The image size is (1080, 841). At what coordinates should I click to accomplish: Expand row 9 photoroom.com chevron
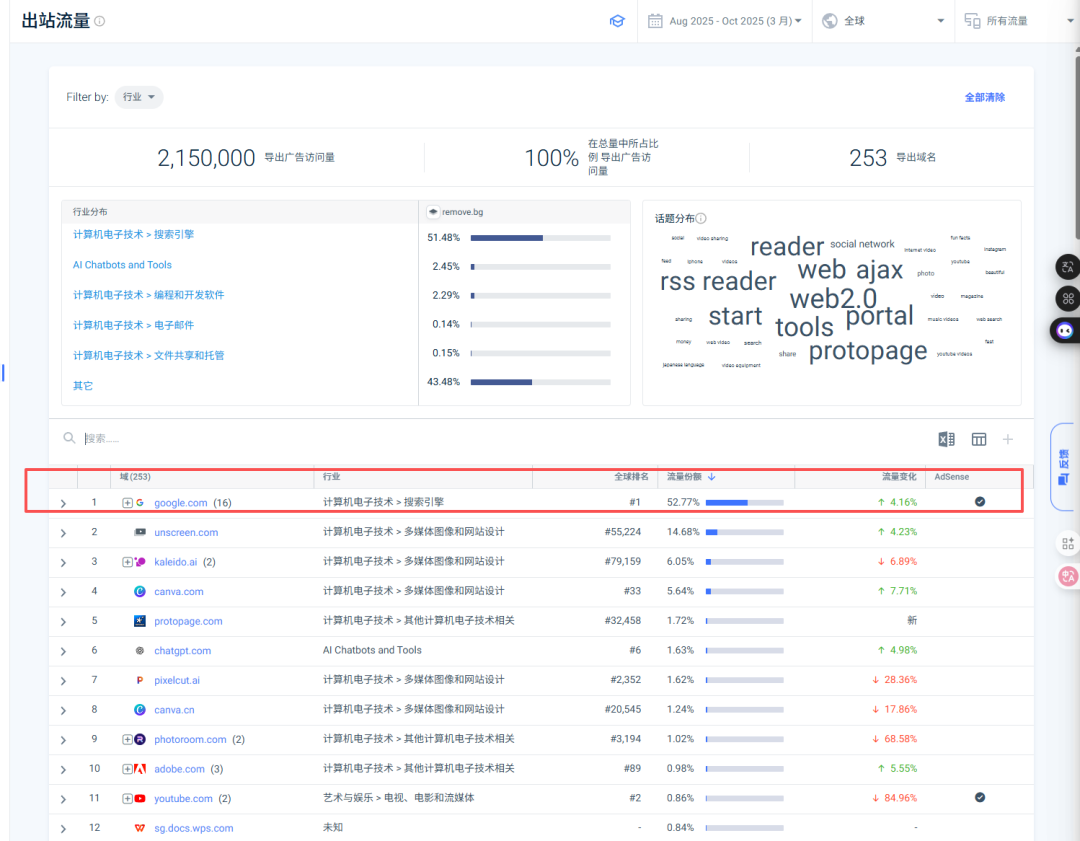tap(63, 740)
